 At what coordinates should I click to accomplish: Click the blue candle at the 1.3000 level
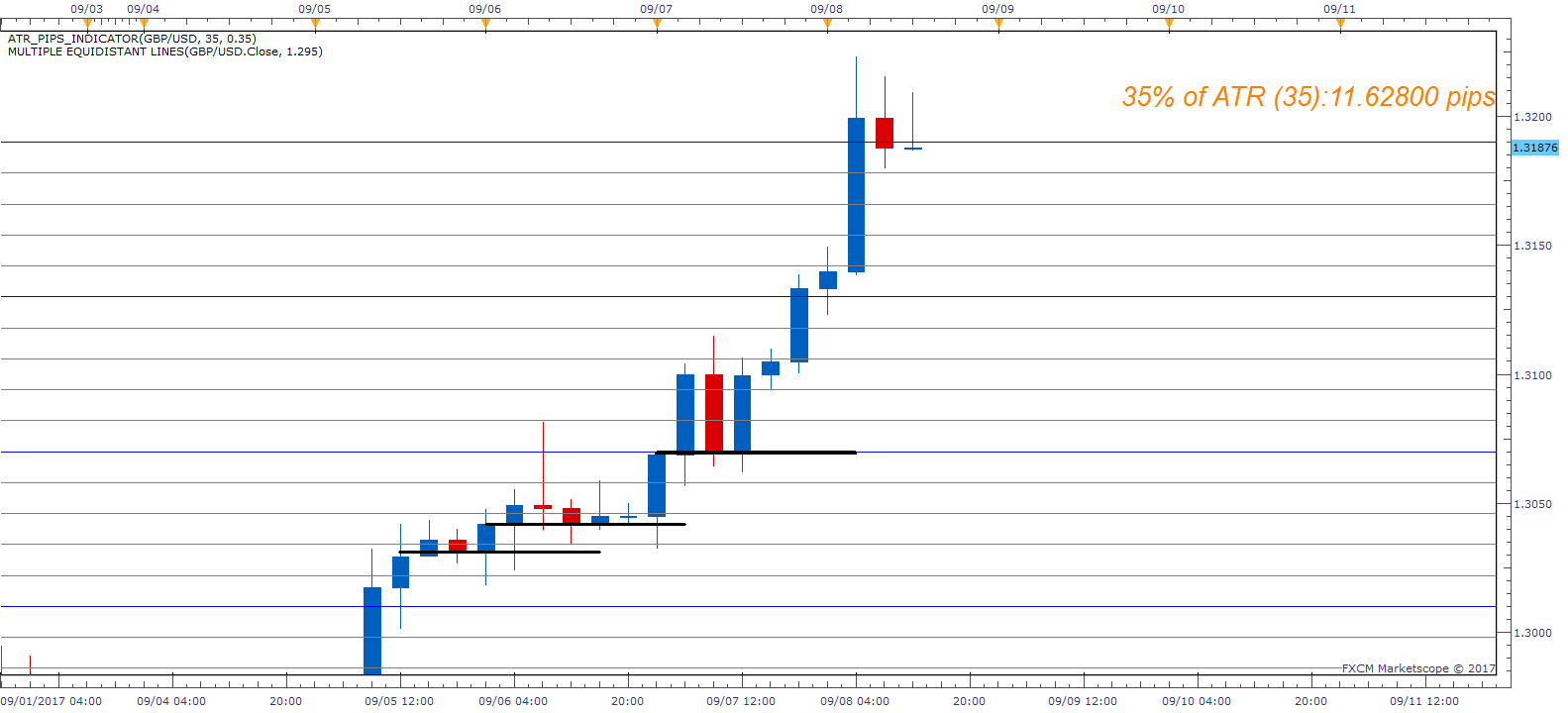point(372,631)
